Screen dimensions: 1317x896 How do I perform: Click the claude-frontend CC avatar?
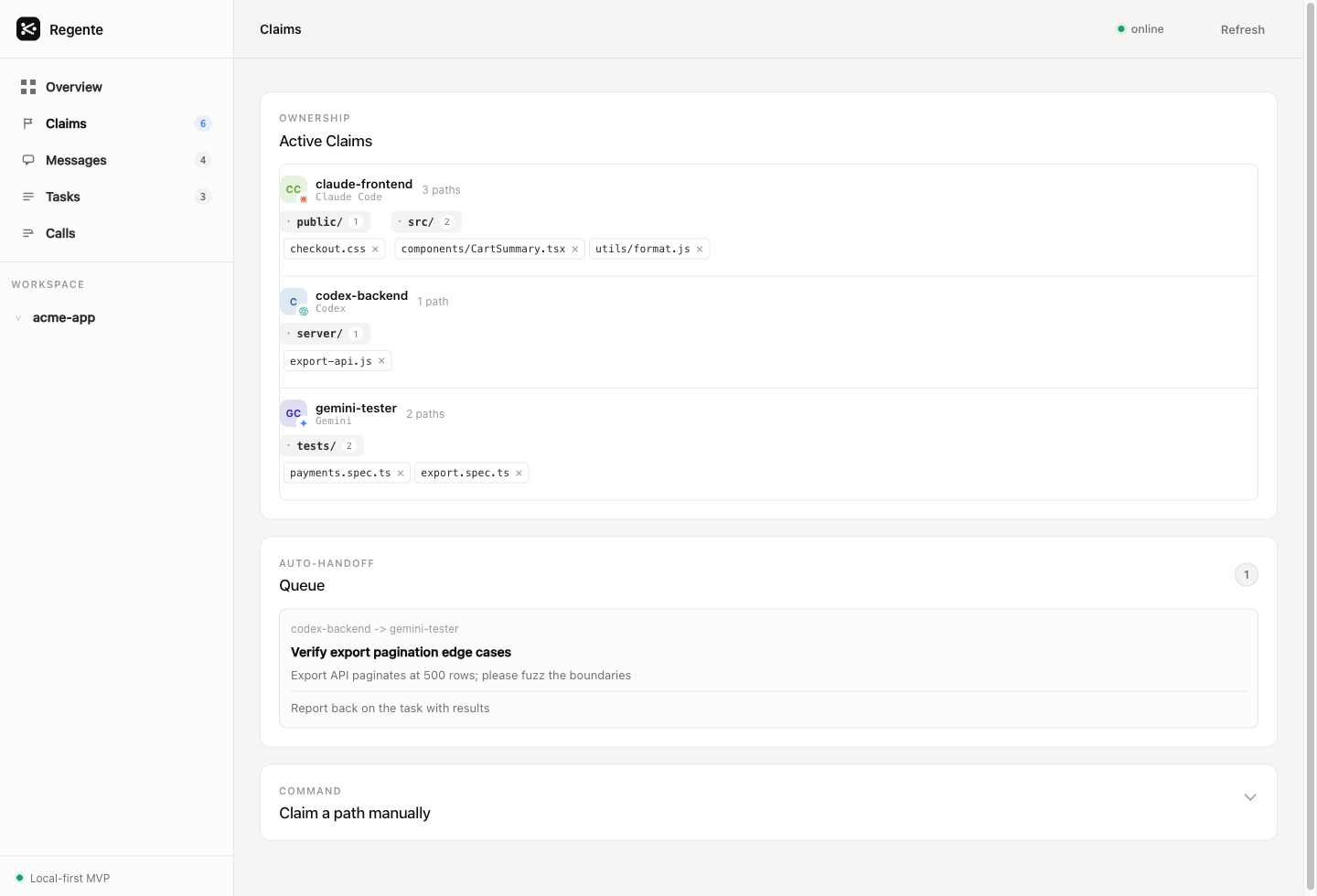[294, 189]
